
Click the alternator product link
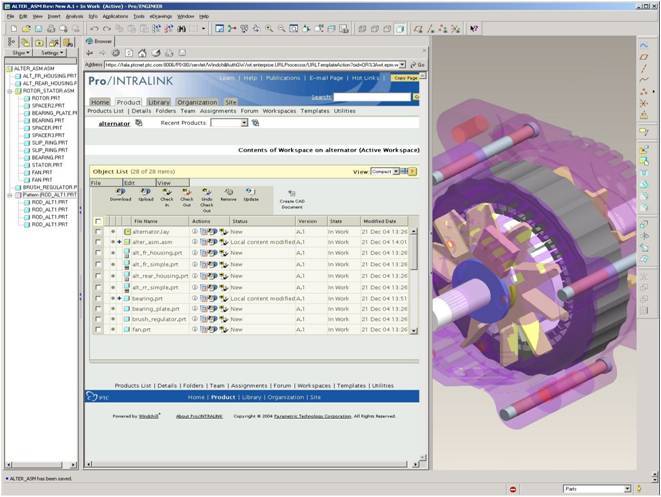point(114,124)
